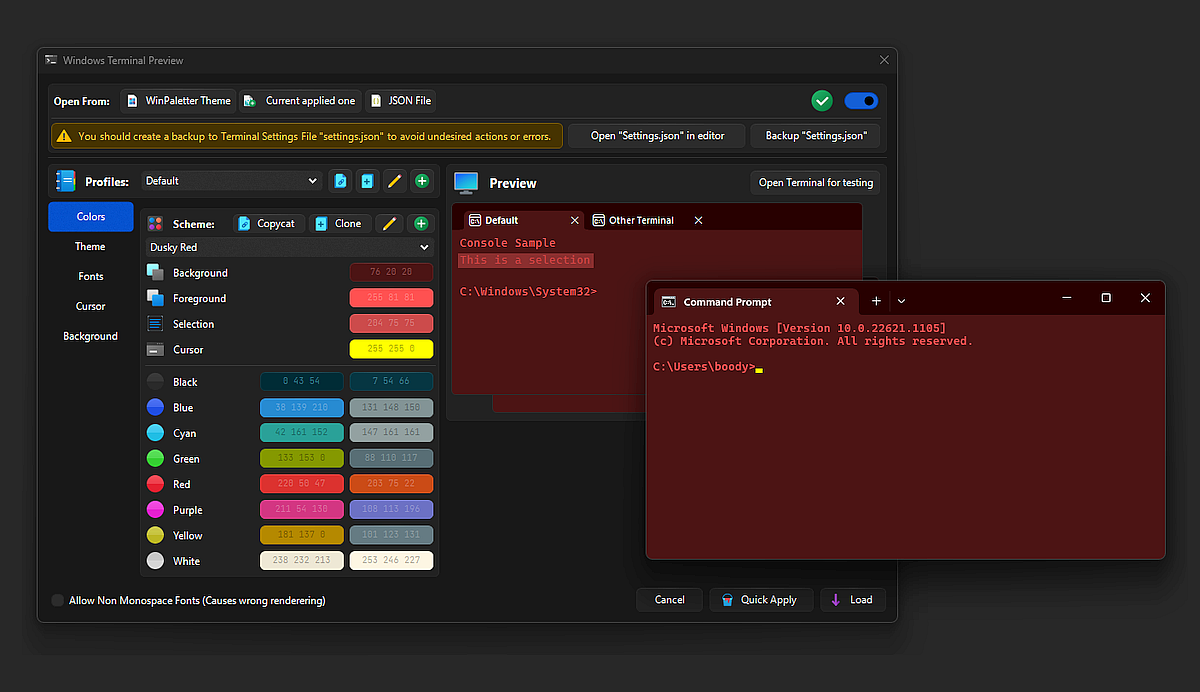Click the Profiles notebook icon

pos(65,181)
